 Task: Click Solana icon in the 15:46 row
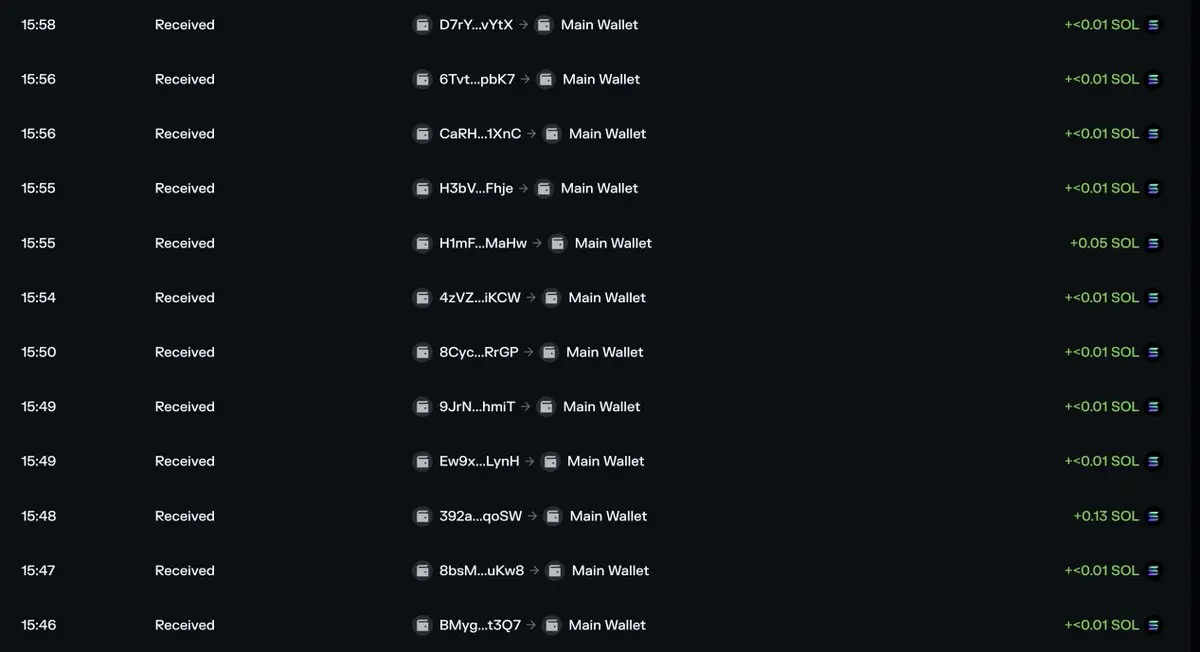pyautogui.click(x=1153, y=625)
